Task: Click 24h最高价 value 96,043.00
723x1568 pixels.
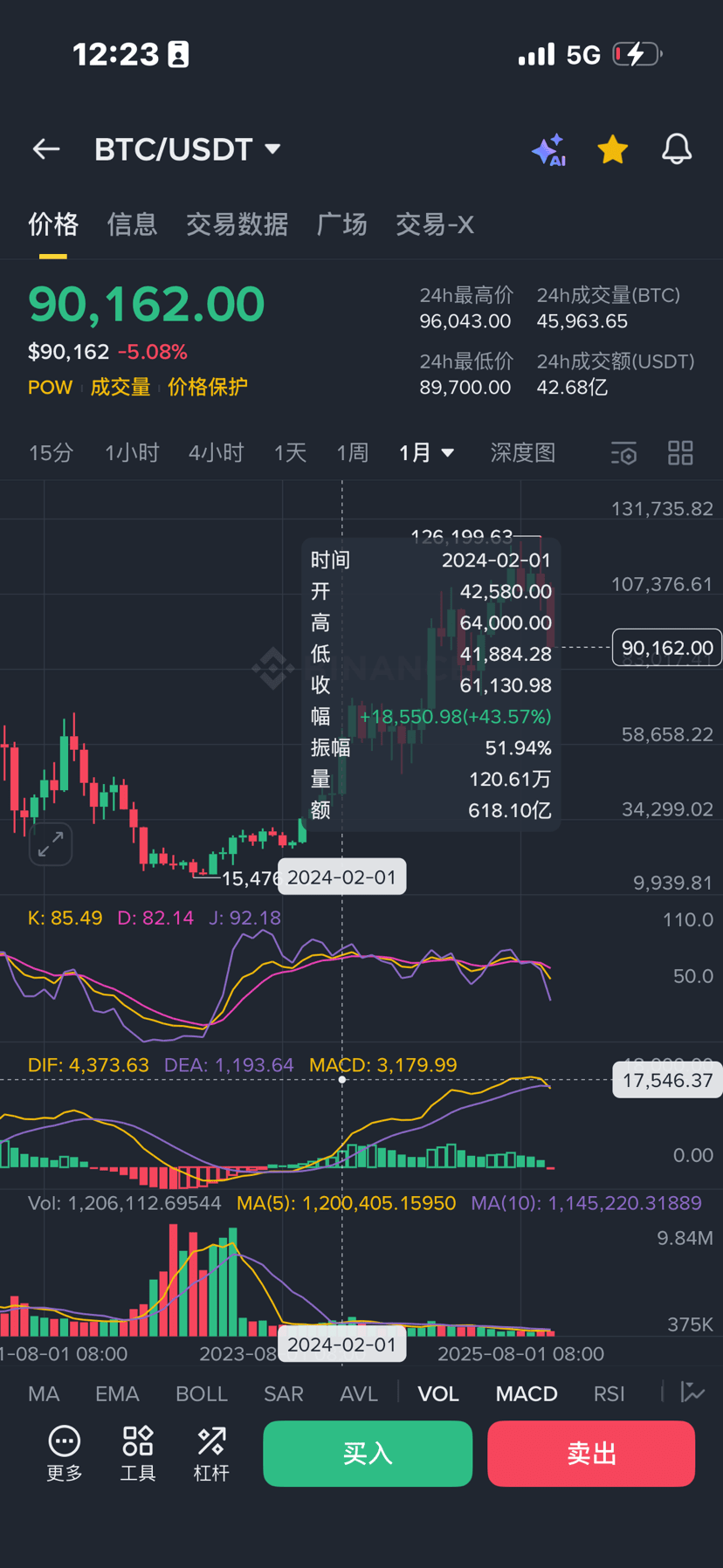Action: (x=465, y=321)
